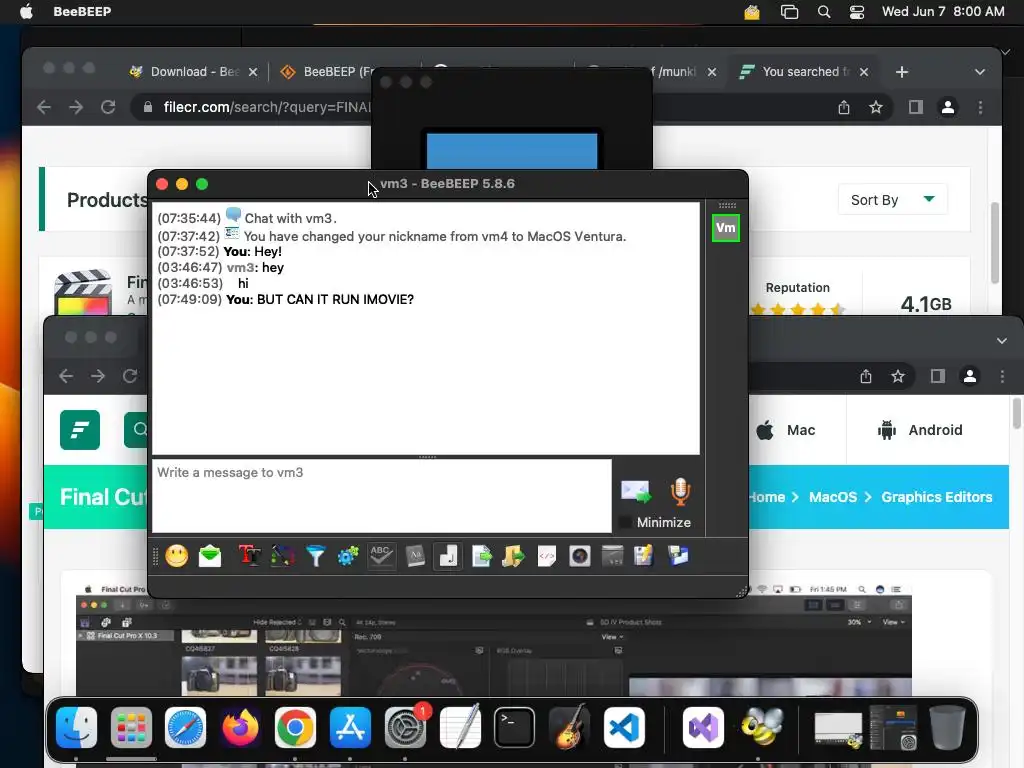Open GarageBand from the dock

tap(569, 728)
